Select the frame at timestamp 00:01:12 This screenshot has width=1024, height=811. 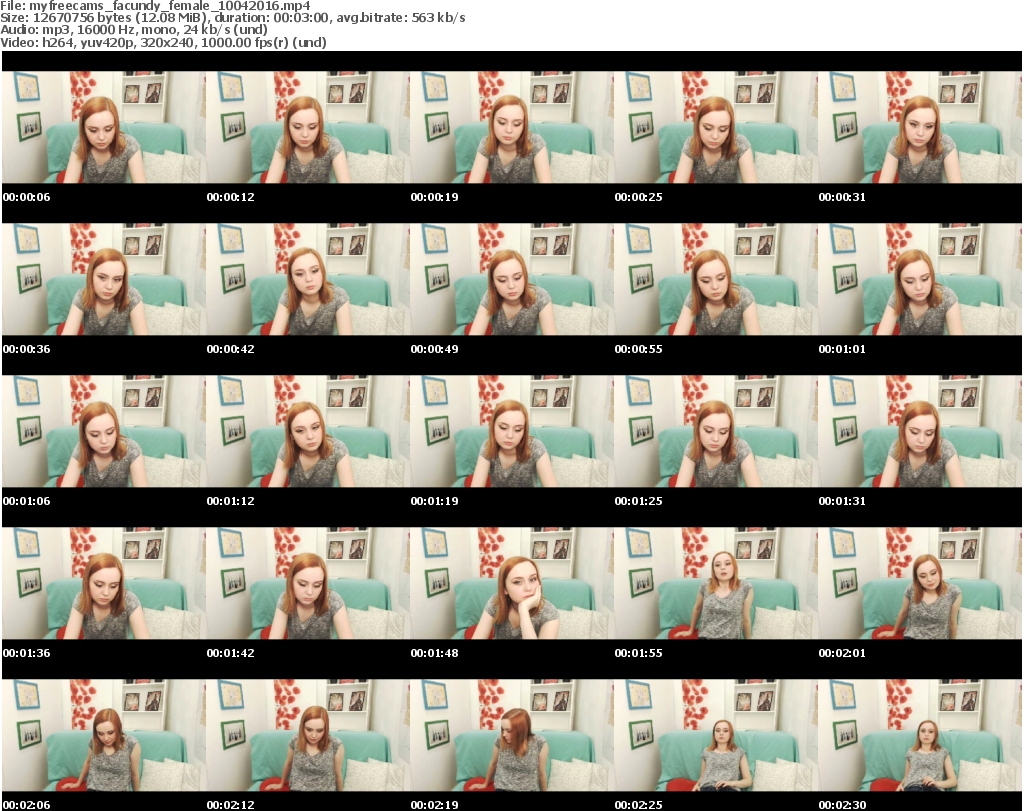click(x=307, y=431)
